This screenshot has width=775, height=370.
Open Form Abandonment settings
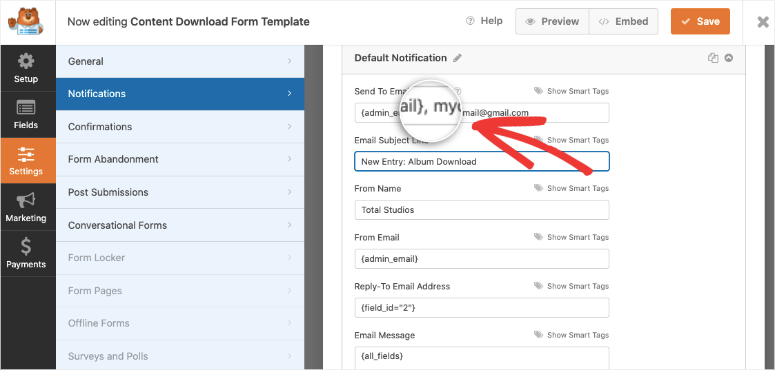coord(180,159)
